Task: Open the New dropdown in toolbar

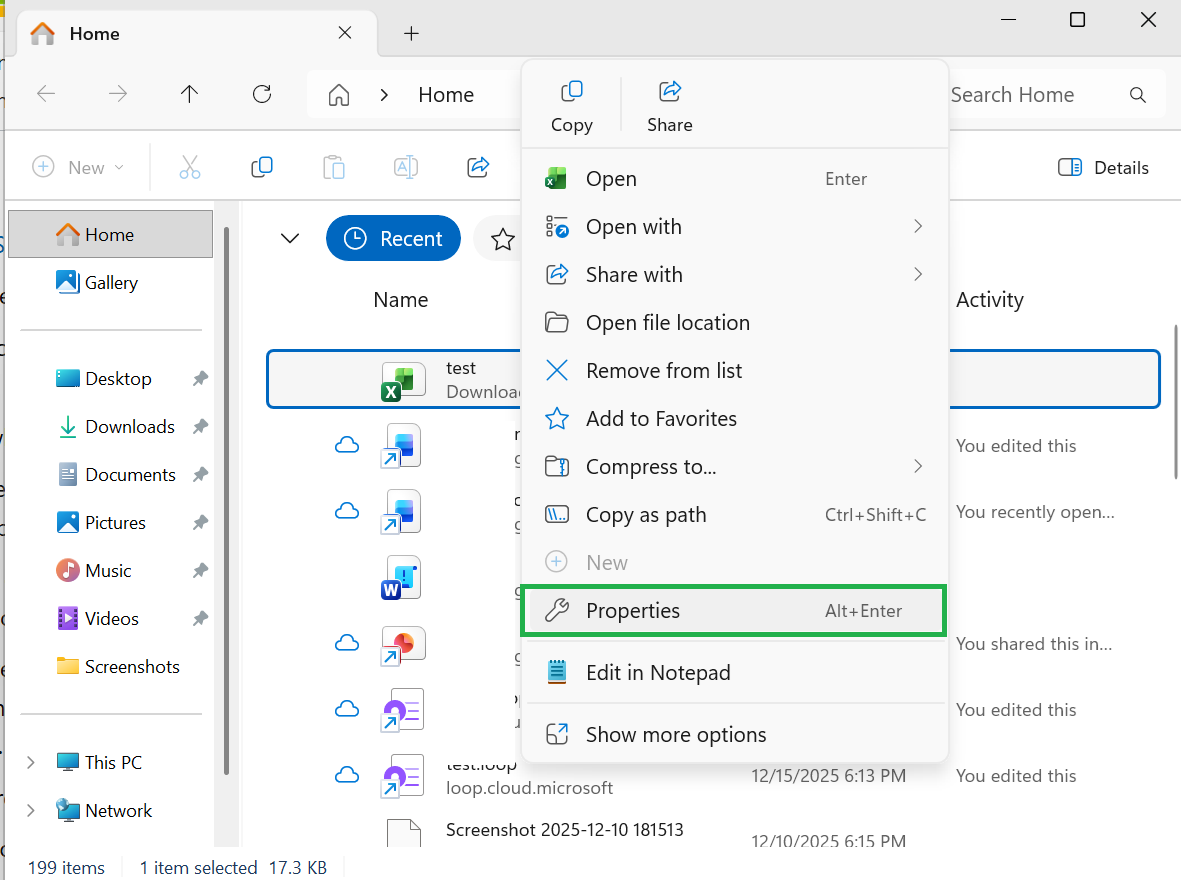Action: click(x=78, y=167)
